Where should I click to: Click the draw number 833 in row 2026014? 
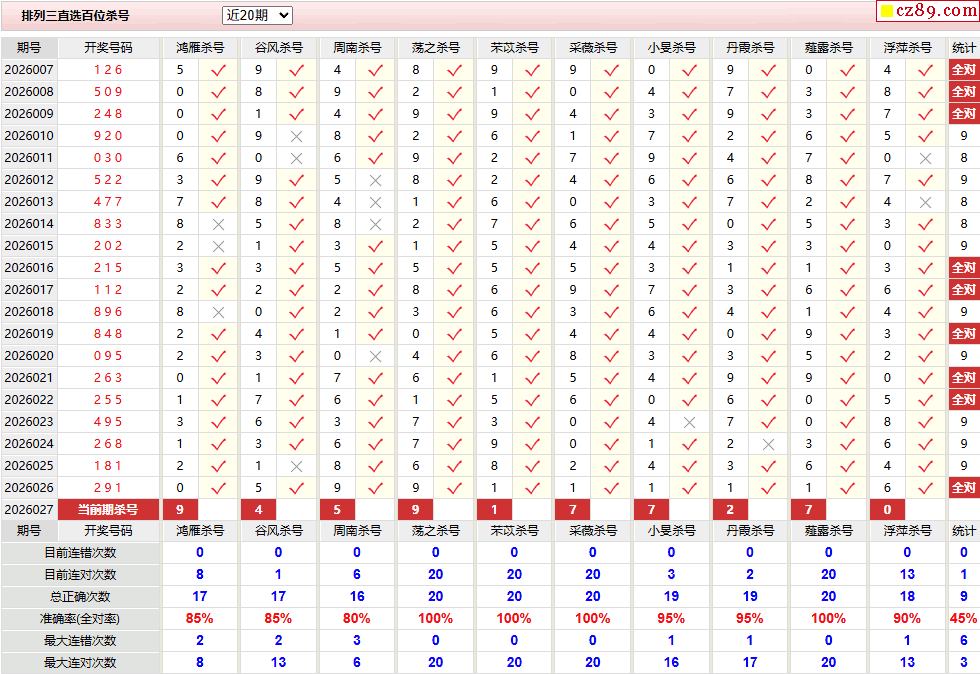coord(108,224)
